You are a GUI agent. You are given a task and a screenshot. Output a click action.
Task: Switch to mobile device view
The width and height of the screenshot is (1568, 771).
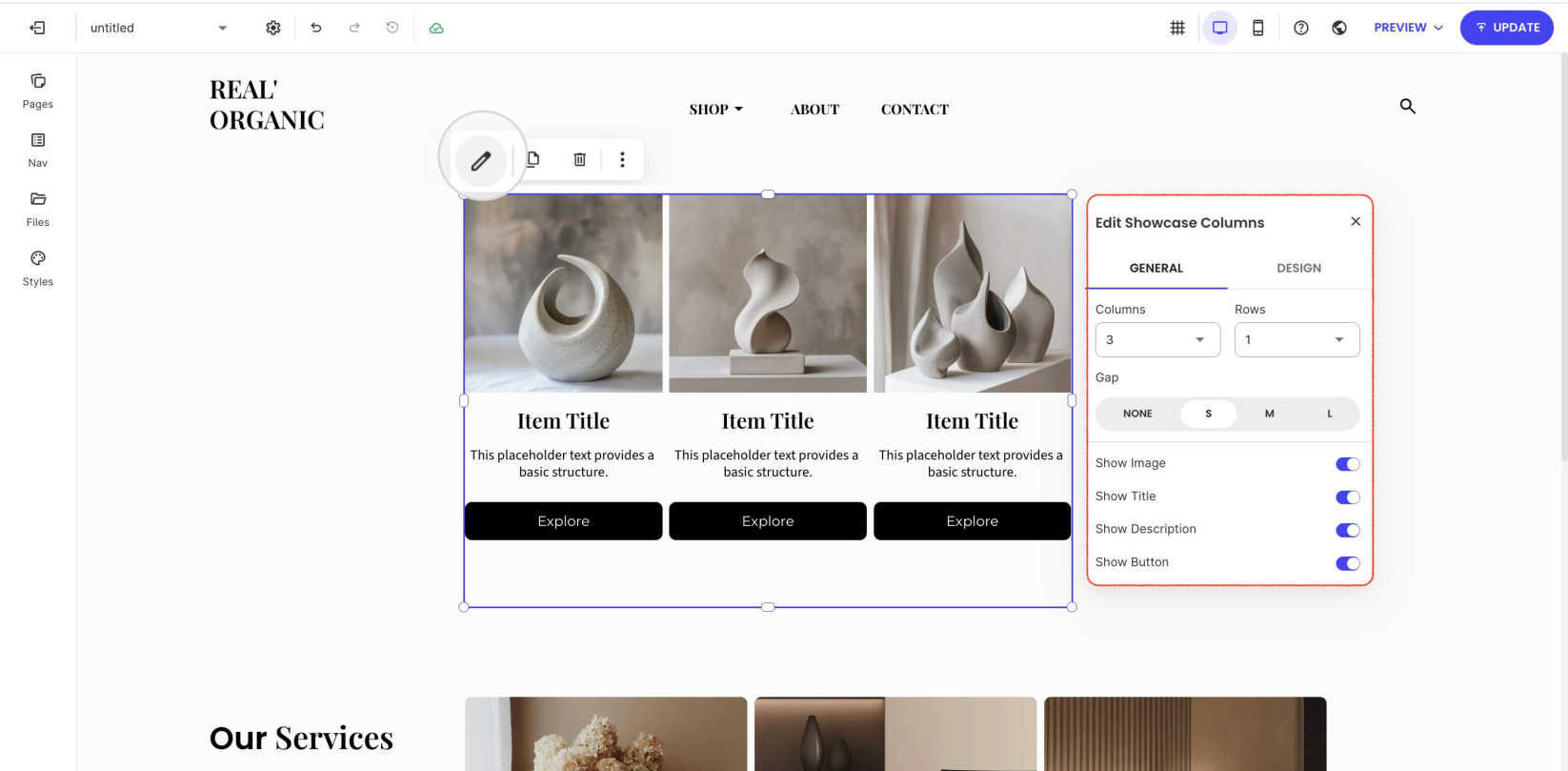point(1257,28)
